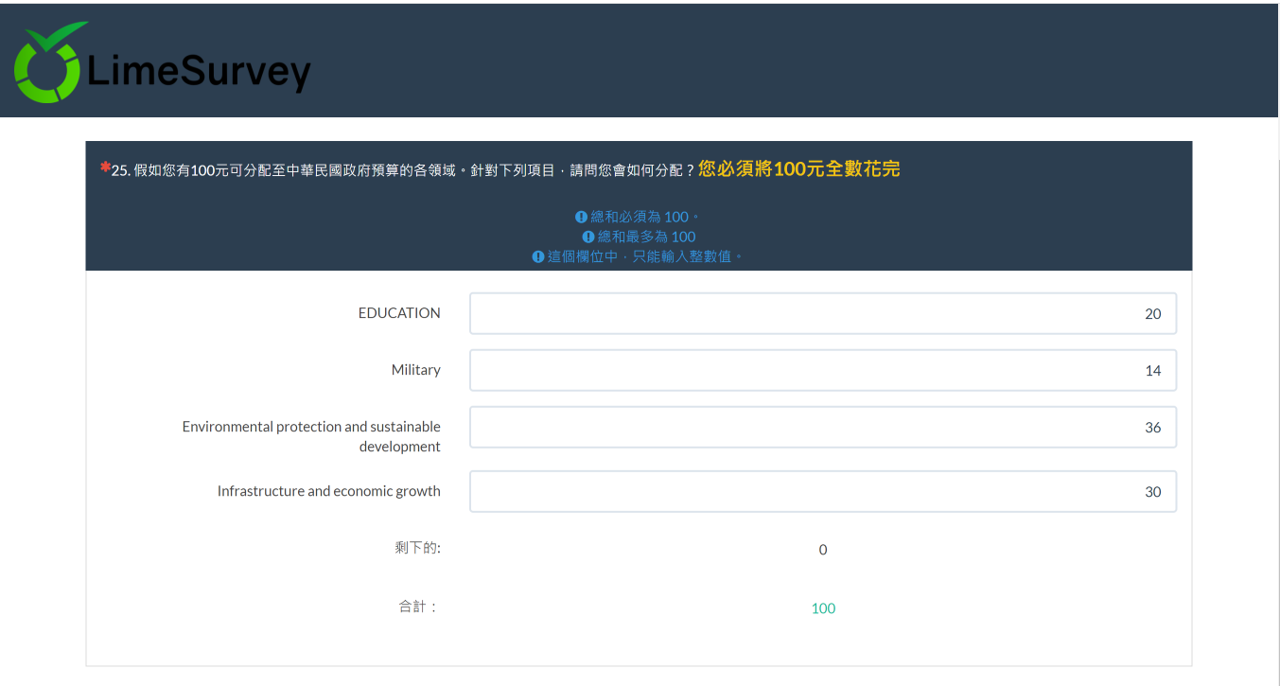Focus the EDUCATION input field
The width and height of the screenshot is (1280, 686).
(822, 313)
